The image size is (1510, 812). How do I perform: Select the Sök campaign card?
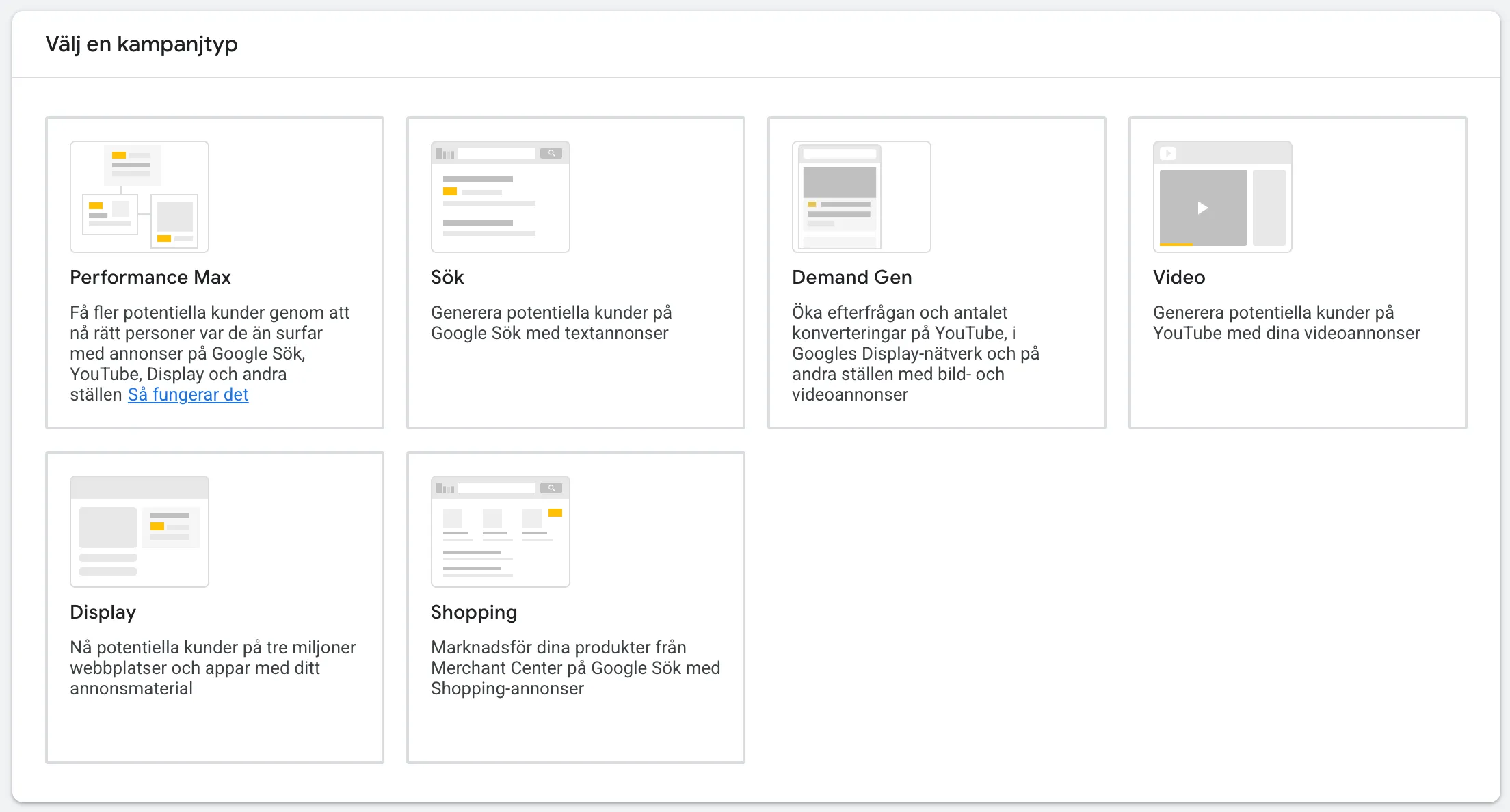pyautogui.click(x=575, y=273)
